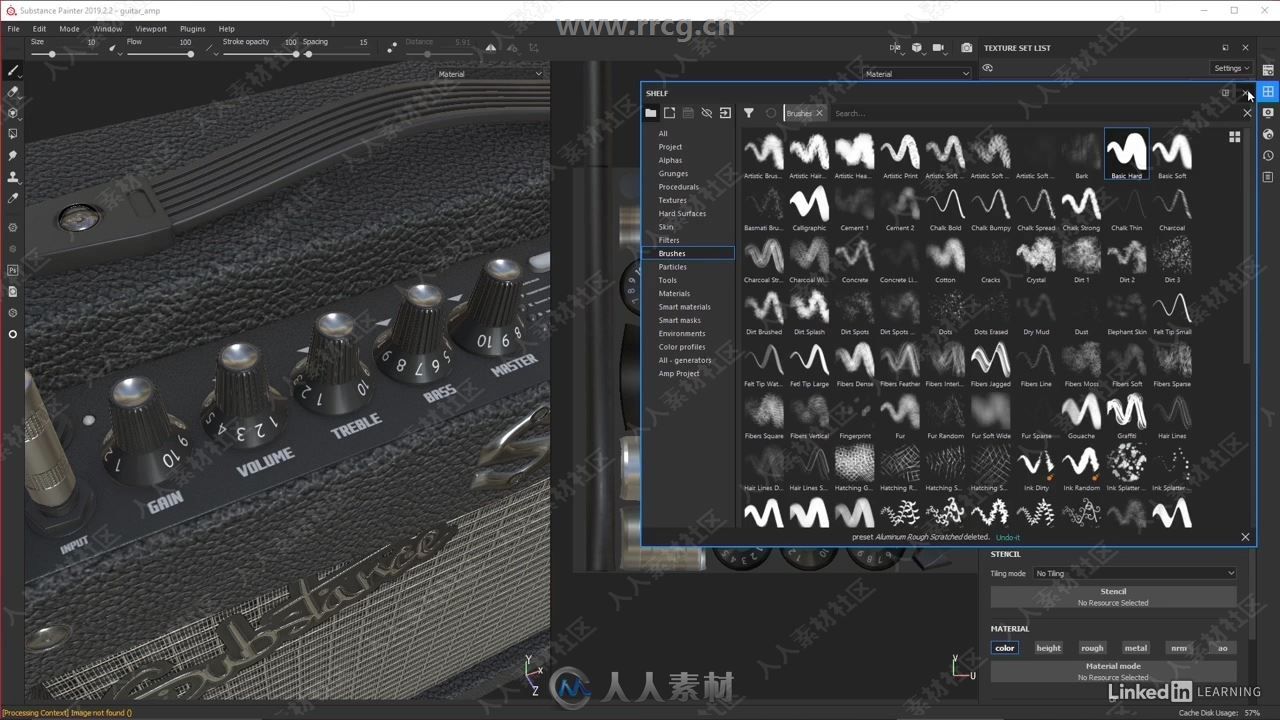Select the Eraser tool
Viewport: 1280px width, 720px height.
(x=13, y=92)
